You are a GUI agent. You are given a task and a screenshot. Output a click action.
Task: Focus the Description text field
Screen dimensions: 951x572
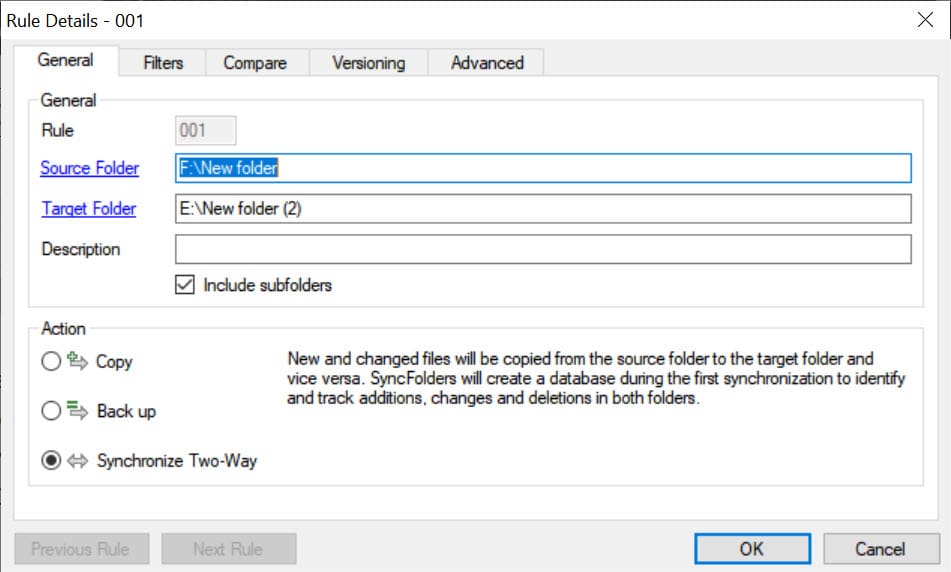pos(543,249)
